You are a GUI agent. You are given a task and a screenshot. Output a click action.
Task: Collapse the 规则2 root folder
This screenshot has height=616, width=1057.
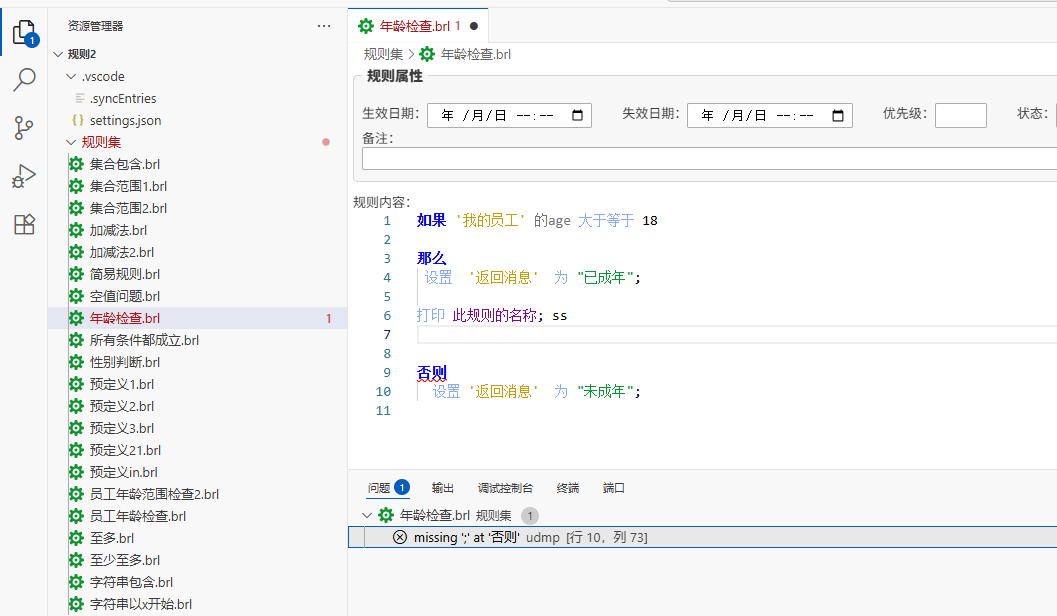[58, 54]
